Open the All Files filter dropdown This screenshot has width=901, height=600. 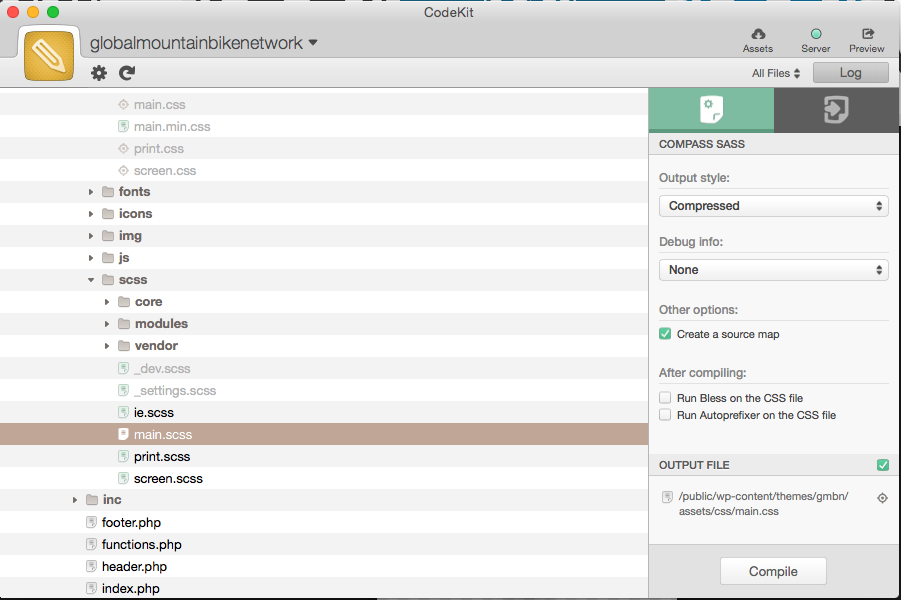tap(776, 73)
